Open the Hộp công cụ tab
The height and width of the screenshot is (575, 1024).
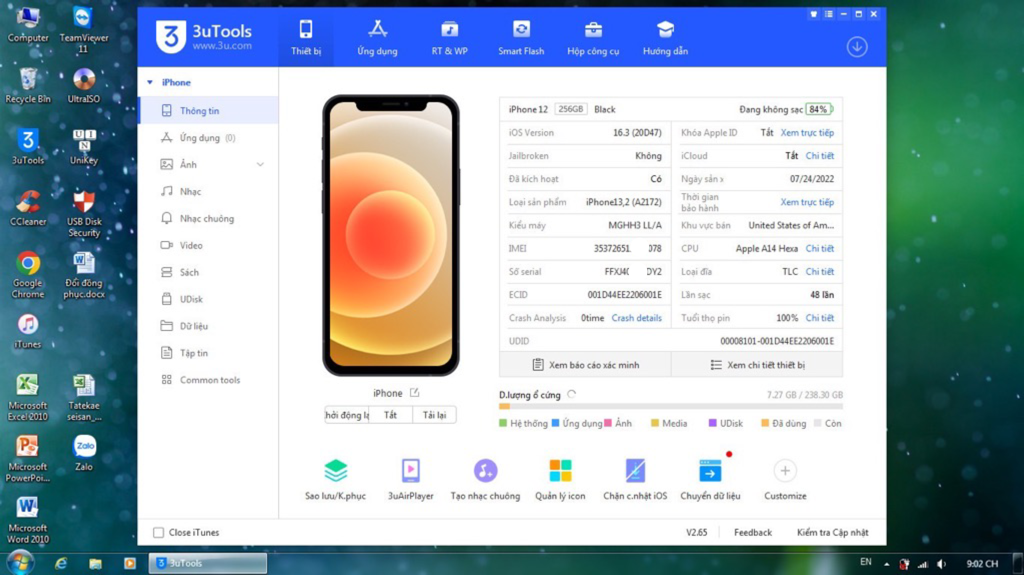[x=593, y=38]
